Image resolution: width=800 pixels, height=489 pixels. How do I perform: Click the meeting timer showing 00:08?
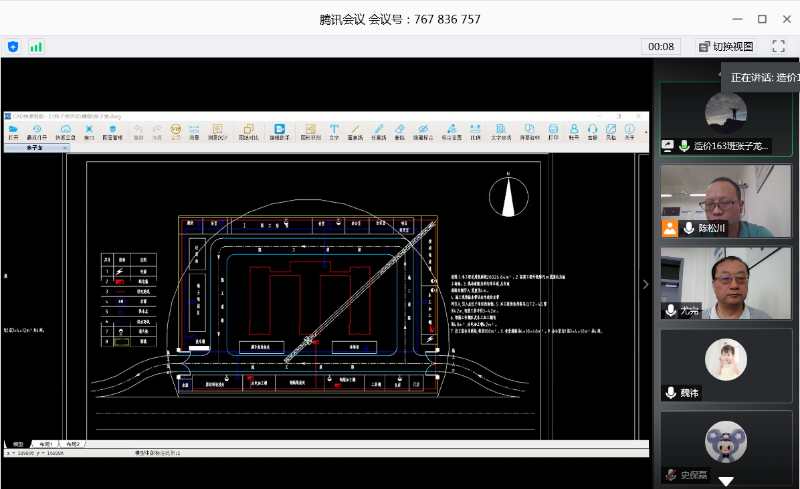tap(661, 46)
